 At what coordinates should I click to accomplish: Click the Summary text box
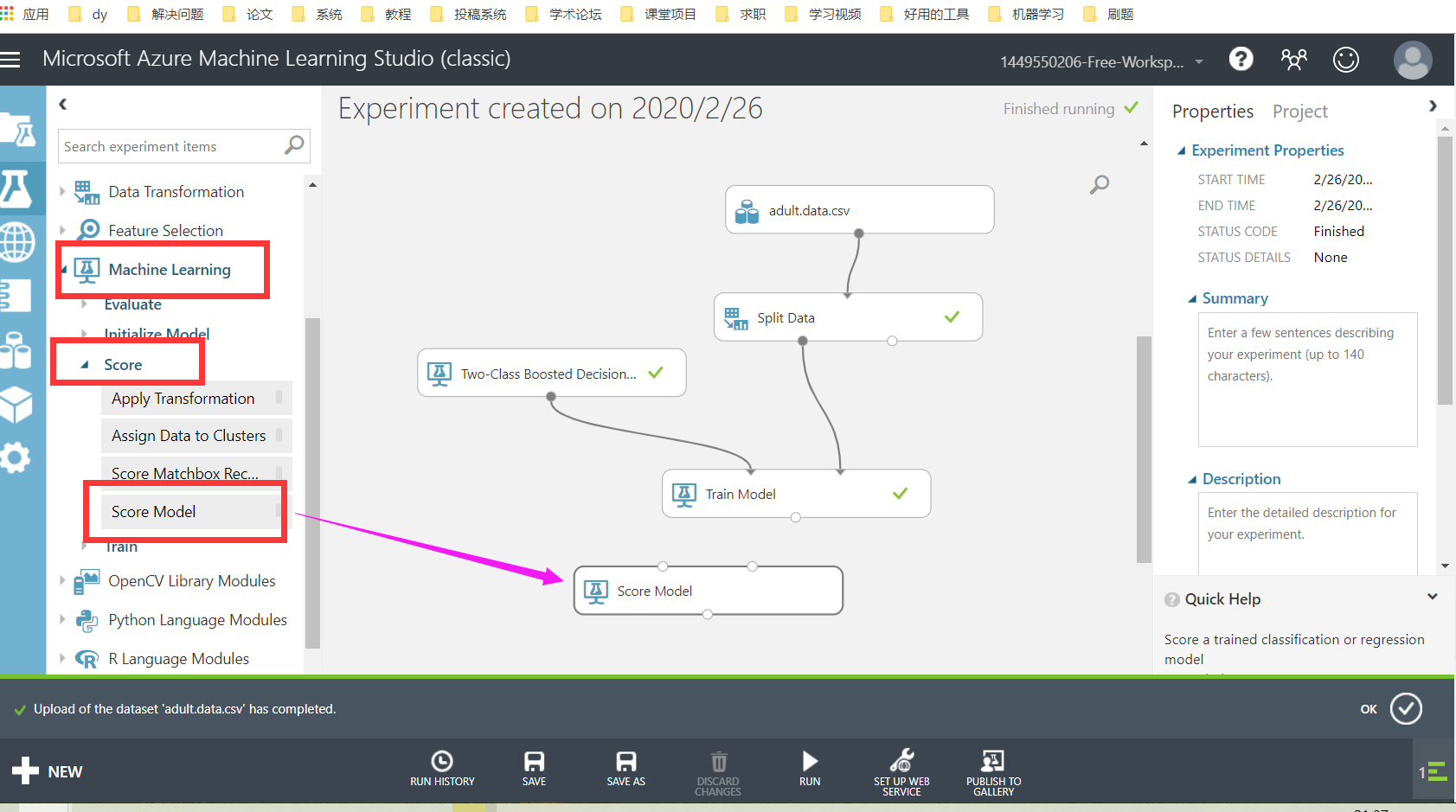pyautogui.click(x=1307, y=380)
